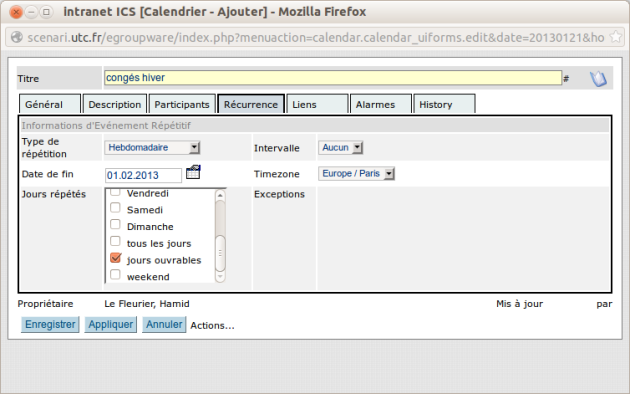Screen dimensions: 630x394
Task: Enable the weekend checkbox
Action: 115,275
